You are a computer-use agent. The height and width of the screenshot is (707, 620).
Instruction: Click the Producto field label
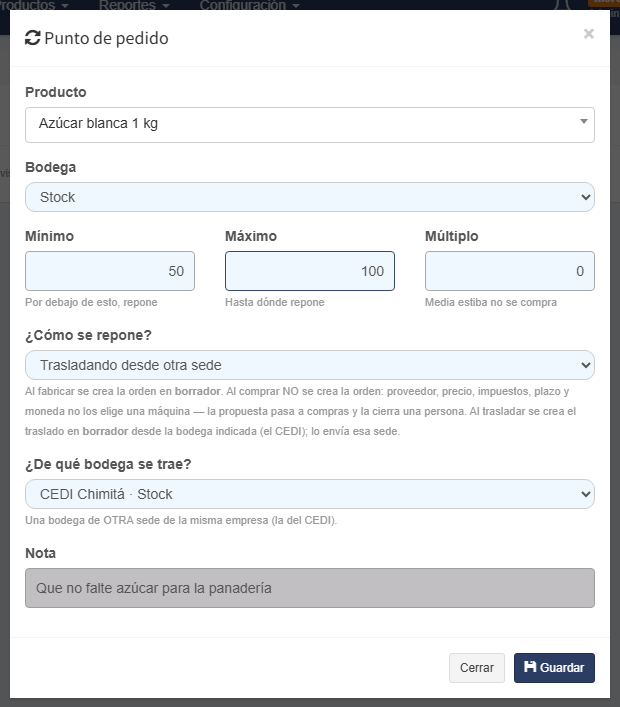(x=55, y=92)
